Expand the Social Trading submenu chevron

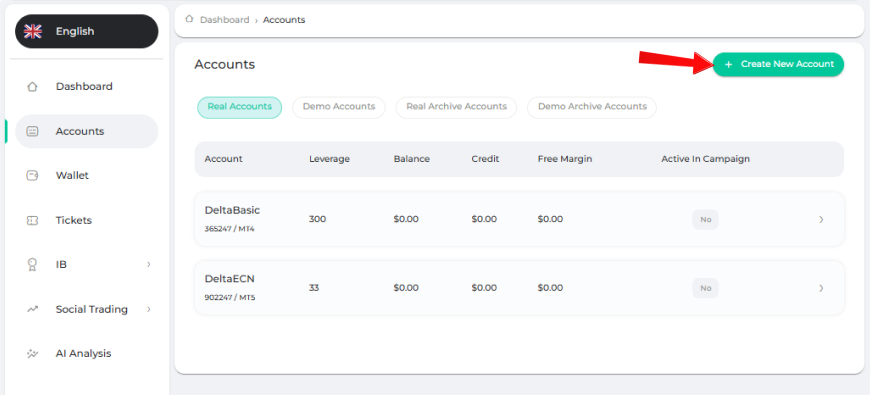point(148,309)
